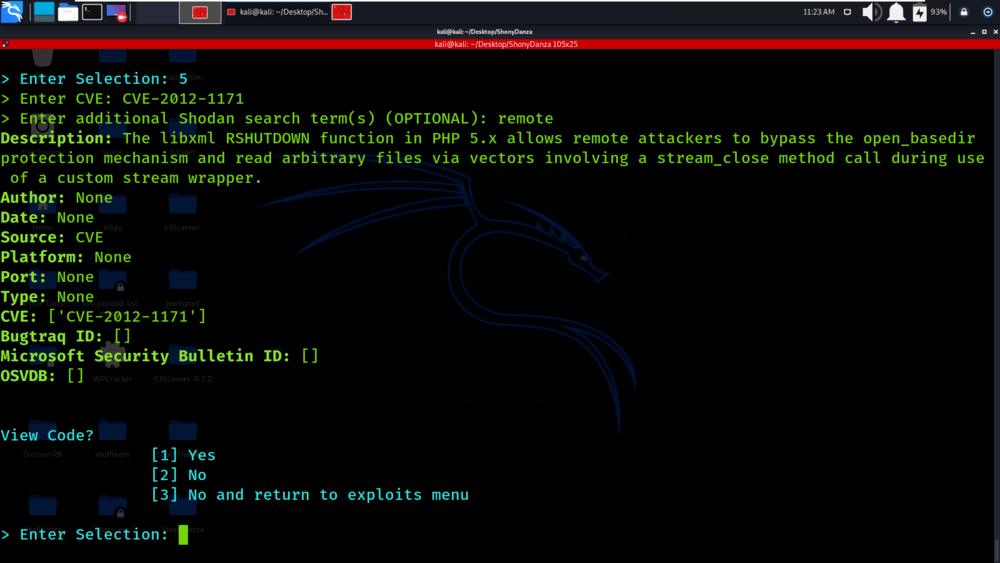Click the 'CVE-2012-1171' entered value
This screenshot has height=563, width=1000.
[x=183, y=98]
